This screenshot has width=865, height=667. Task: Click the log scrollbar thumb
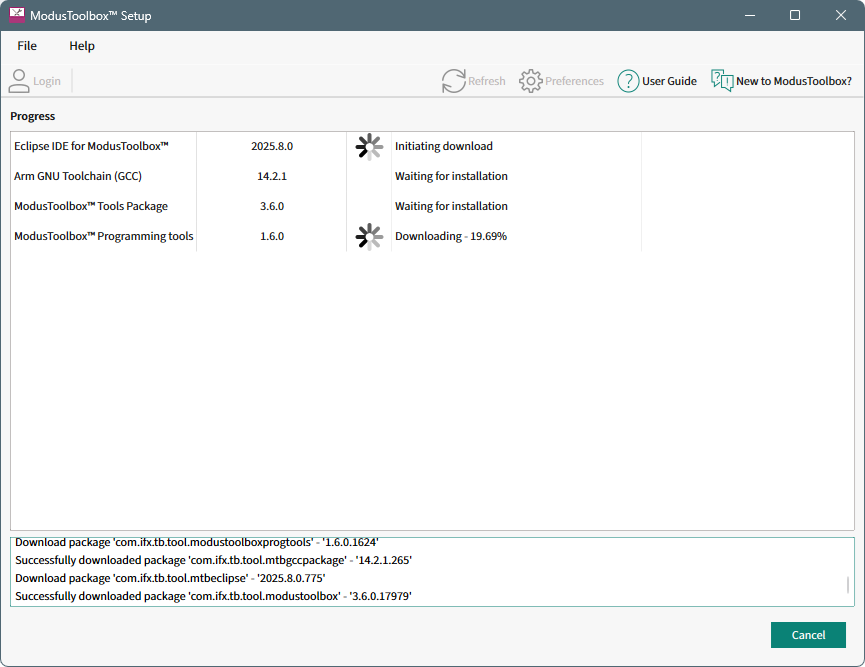coord(848,585)
